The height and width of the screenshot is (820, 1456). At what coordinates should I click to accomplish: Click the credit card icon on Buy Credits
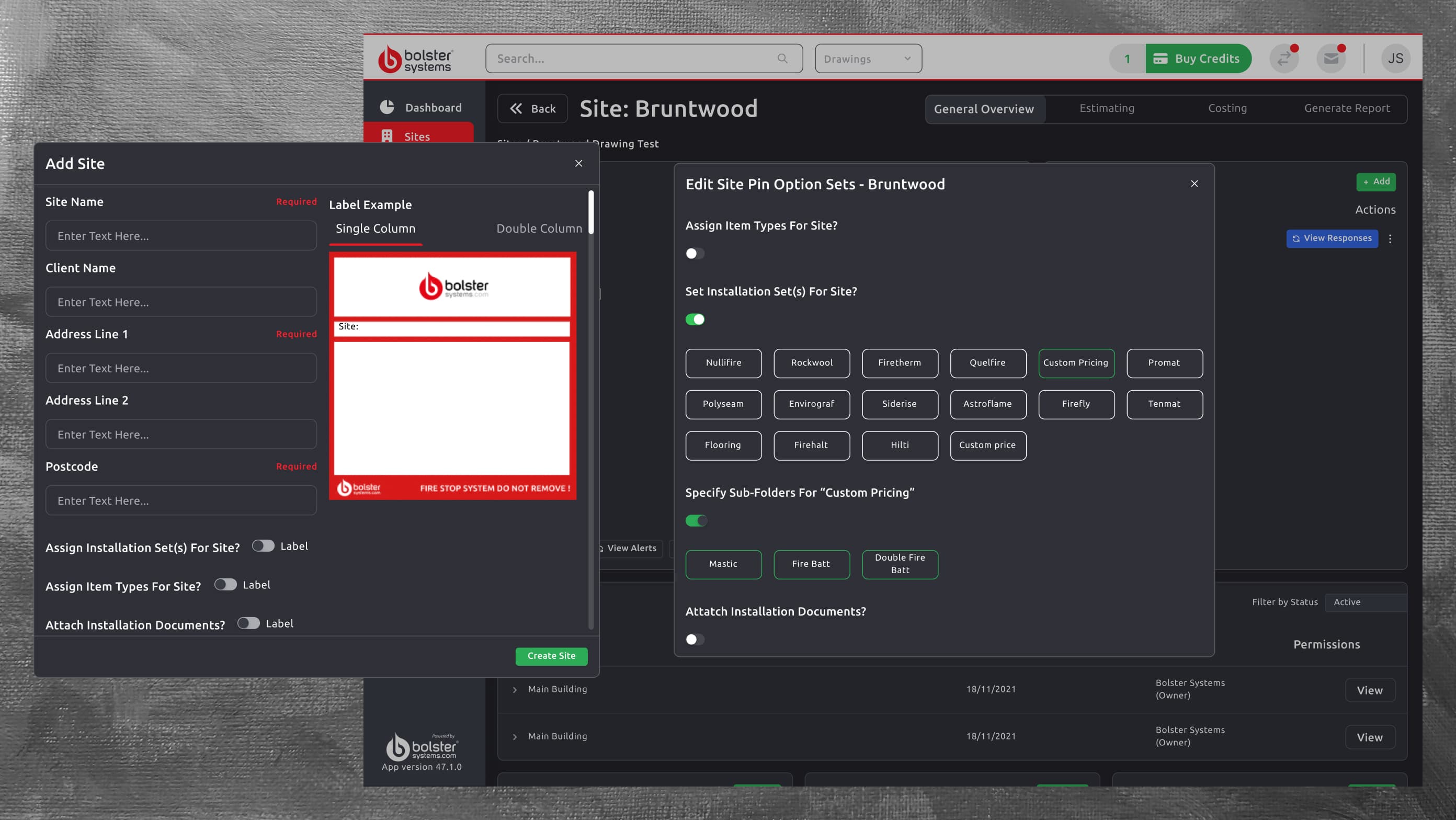[x=1161, y=58]
